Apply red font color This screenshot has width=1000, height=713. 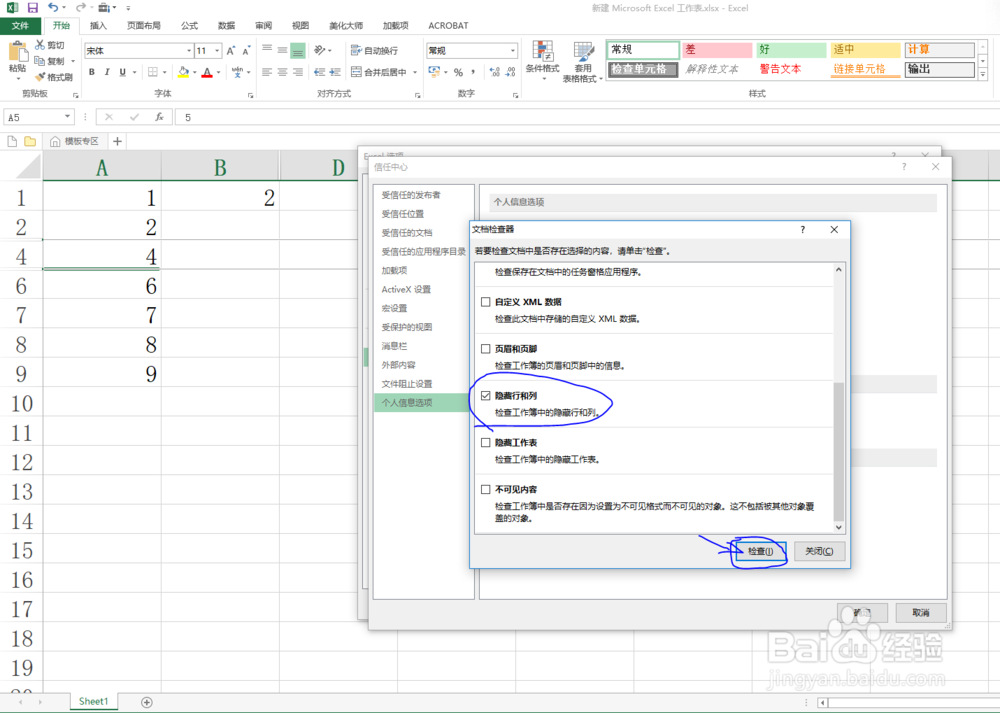207,72
